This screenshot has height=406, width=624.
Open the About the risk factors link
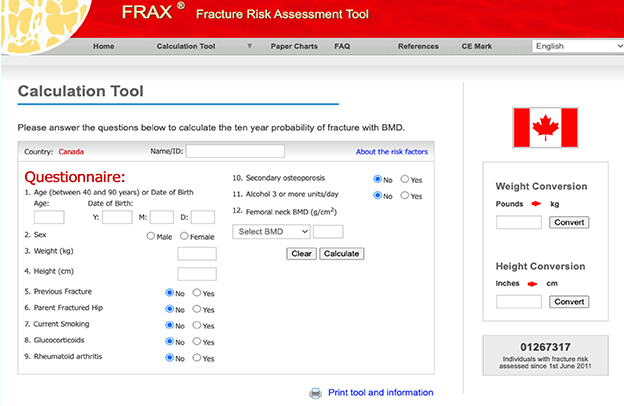pyautogui.click(x=392, y=152)
